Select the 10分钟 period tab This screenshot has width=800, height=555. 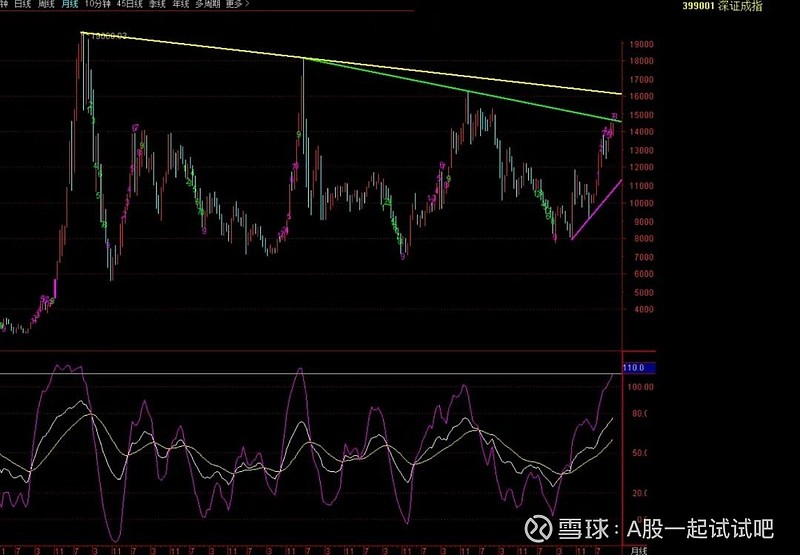click(x=98, y=4)
